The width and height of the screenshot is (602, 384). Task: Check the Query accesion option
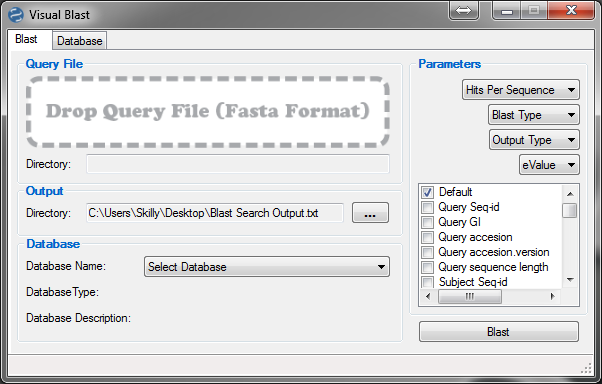427,237
